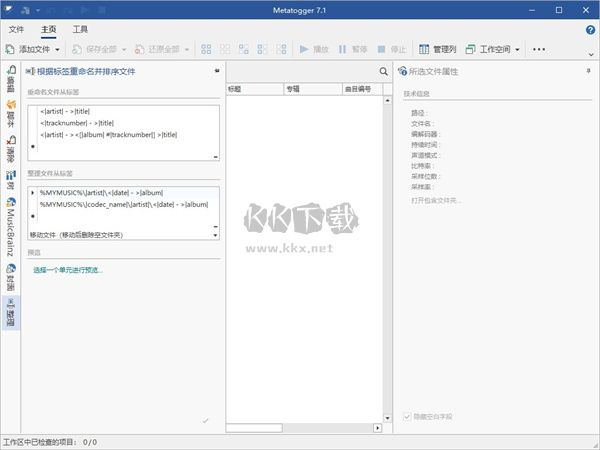Click the 路径 property label
Screen dimensions: 600x450
pos(419,113)
